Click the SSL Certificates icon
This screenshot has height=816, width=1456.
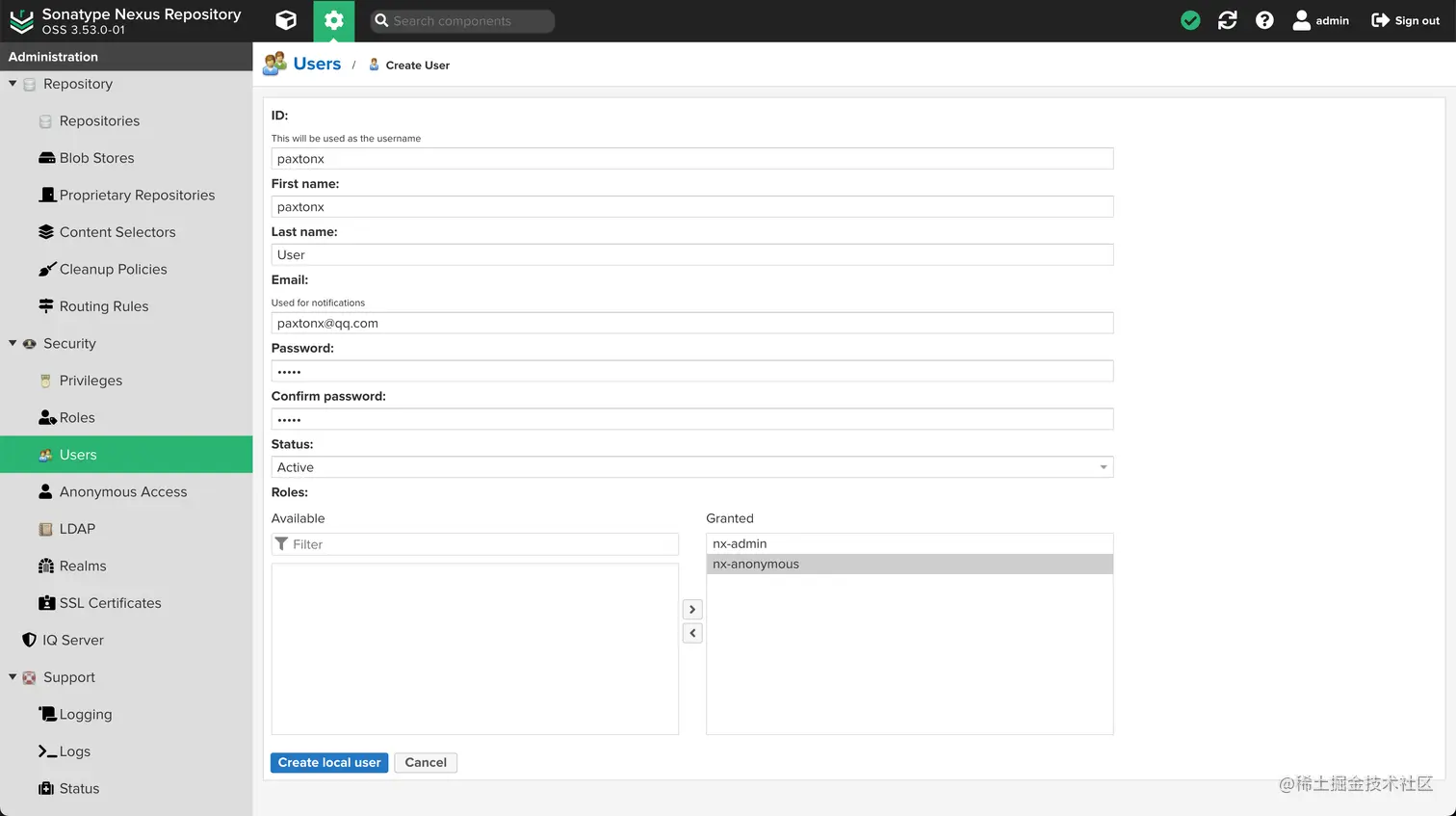pyautogui.click(x=46, y=603)
